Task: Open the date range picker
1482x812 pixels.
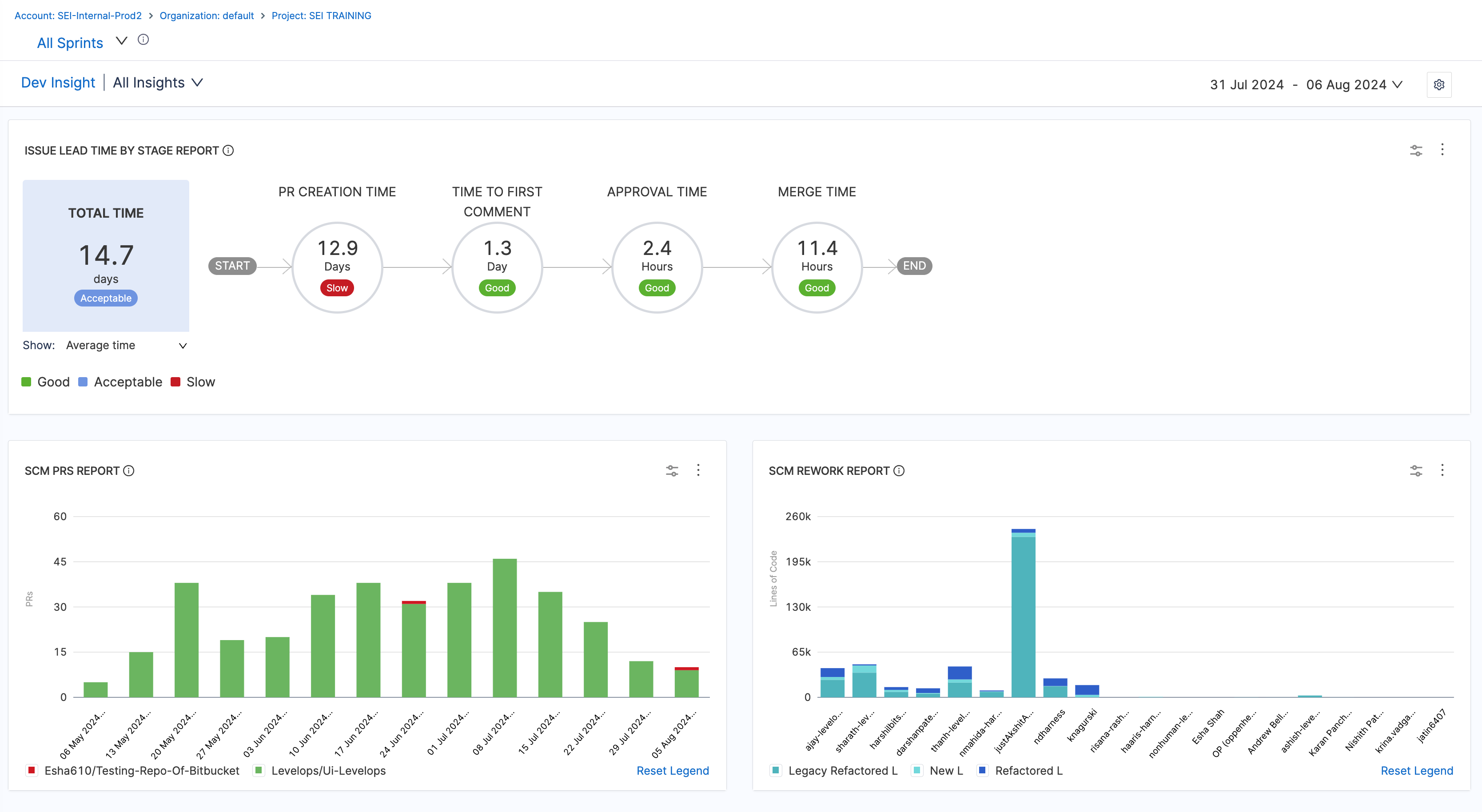Action: point(1305,84)
